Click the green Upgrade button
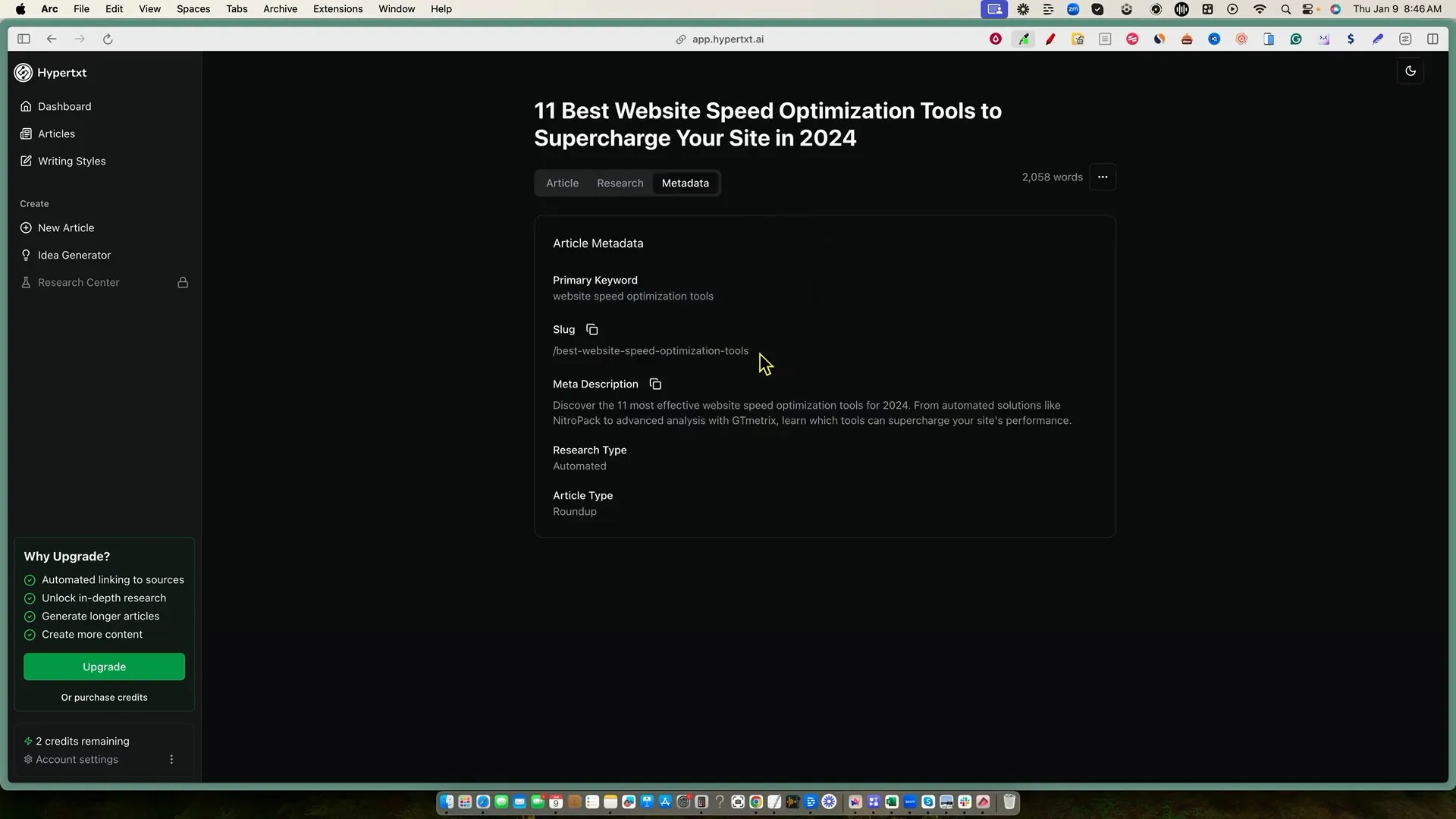This screenshot has width=1456, height=819. pyautogui.click(x=104, y=667)
